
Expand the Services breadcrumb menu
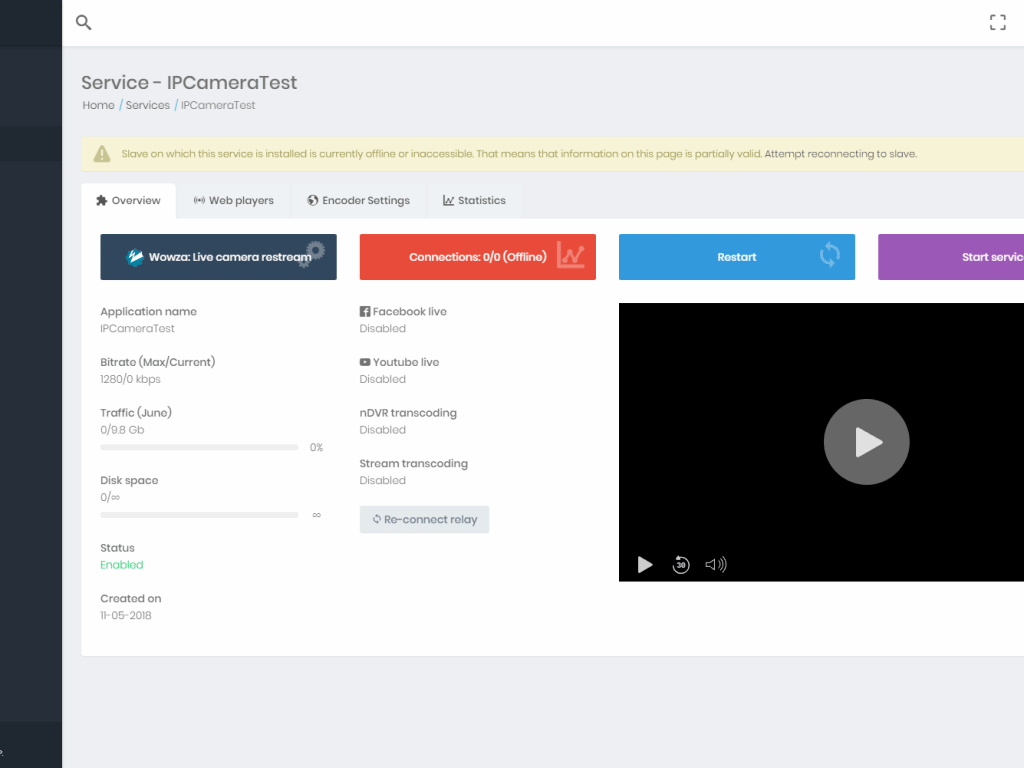click(x=147, y=105)
